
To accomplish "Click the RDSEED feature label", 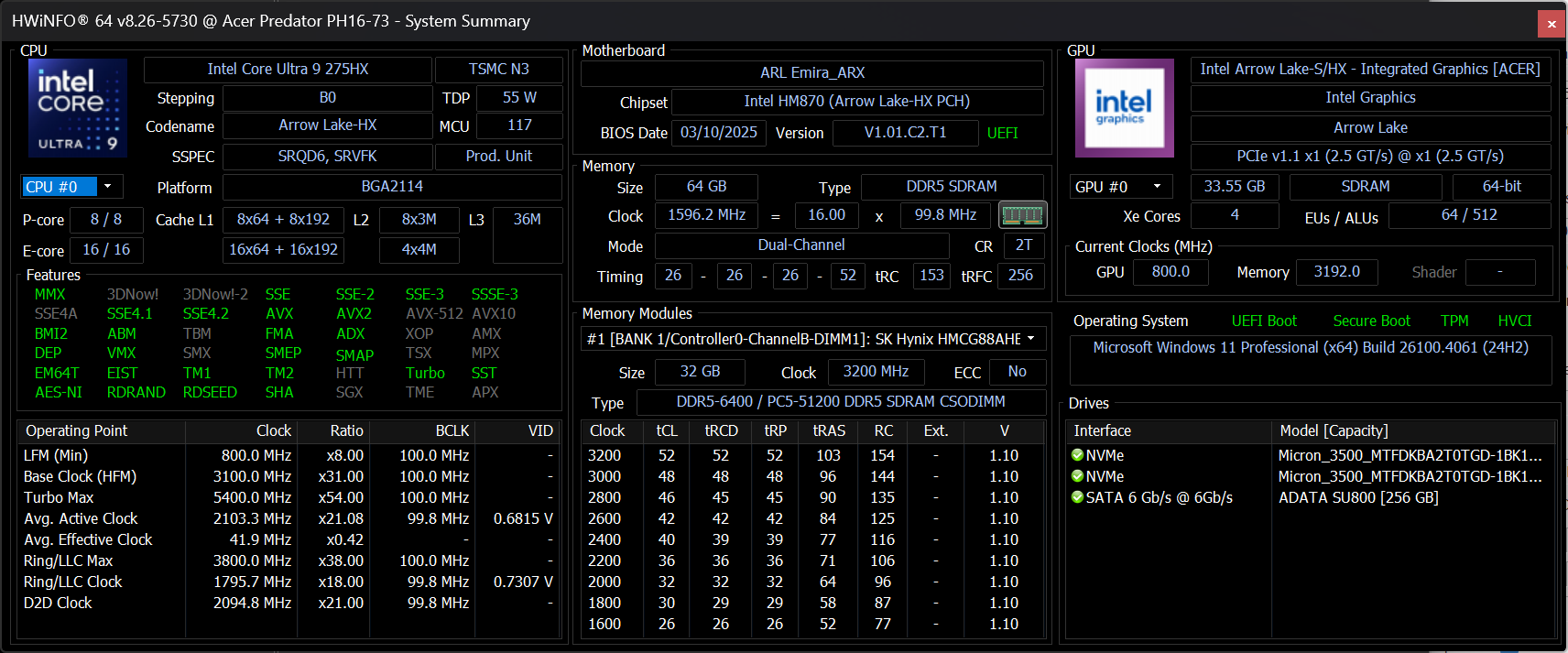I will tap(210, 393).
